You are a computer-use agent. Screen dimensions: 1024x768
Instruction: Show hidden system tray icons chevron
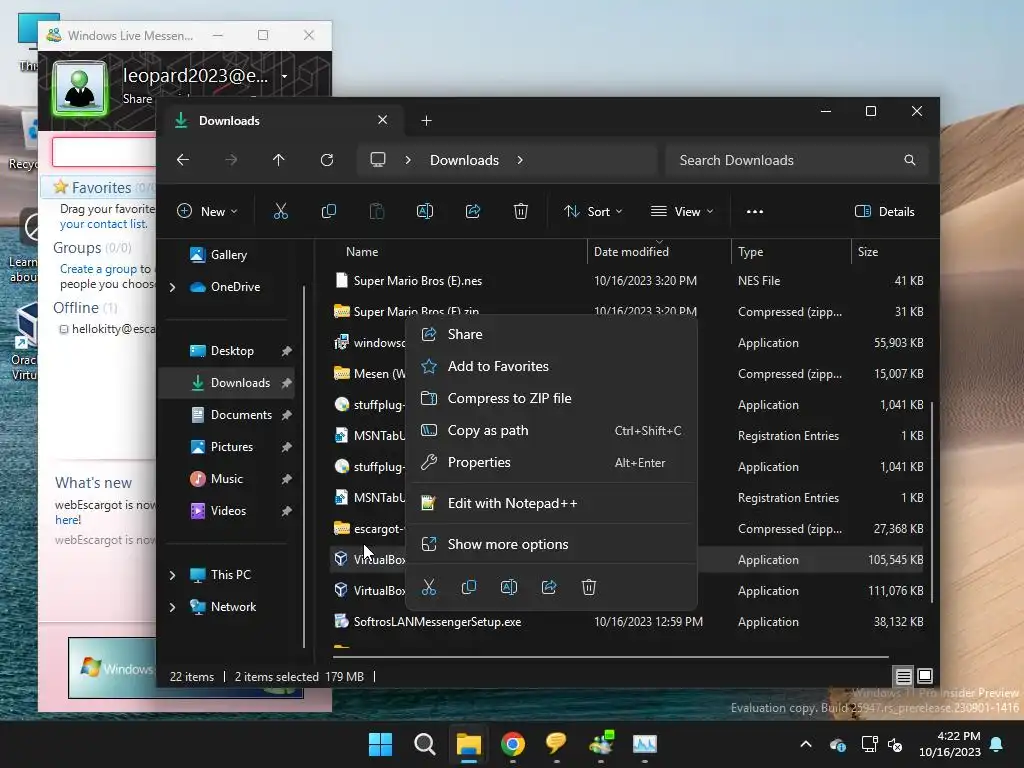click(806, 744)
